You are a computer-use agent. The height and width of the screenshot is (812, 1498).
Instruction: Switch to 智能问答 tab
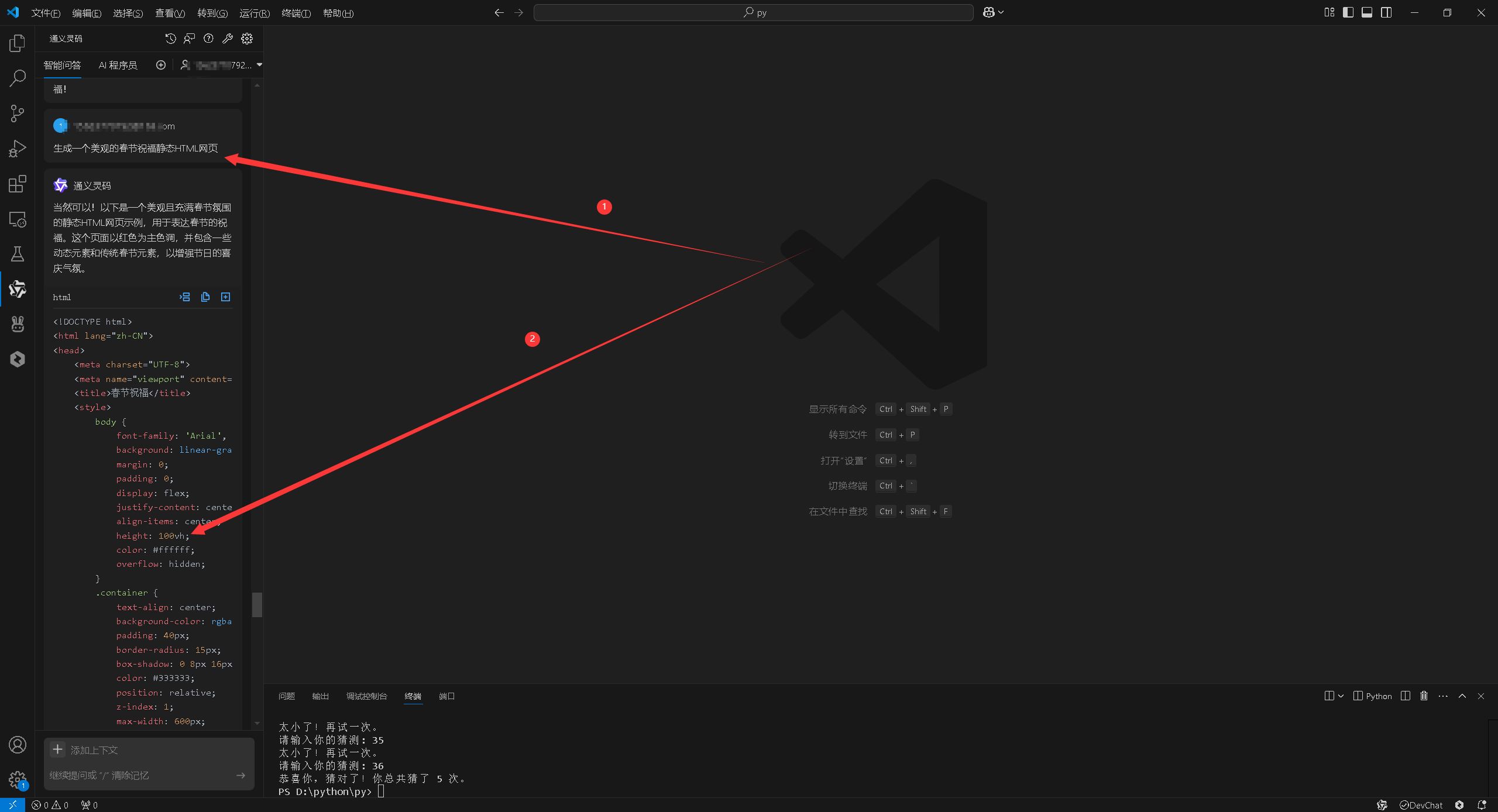[x=62, y=65]
